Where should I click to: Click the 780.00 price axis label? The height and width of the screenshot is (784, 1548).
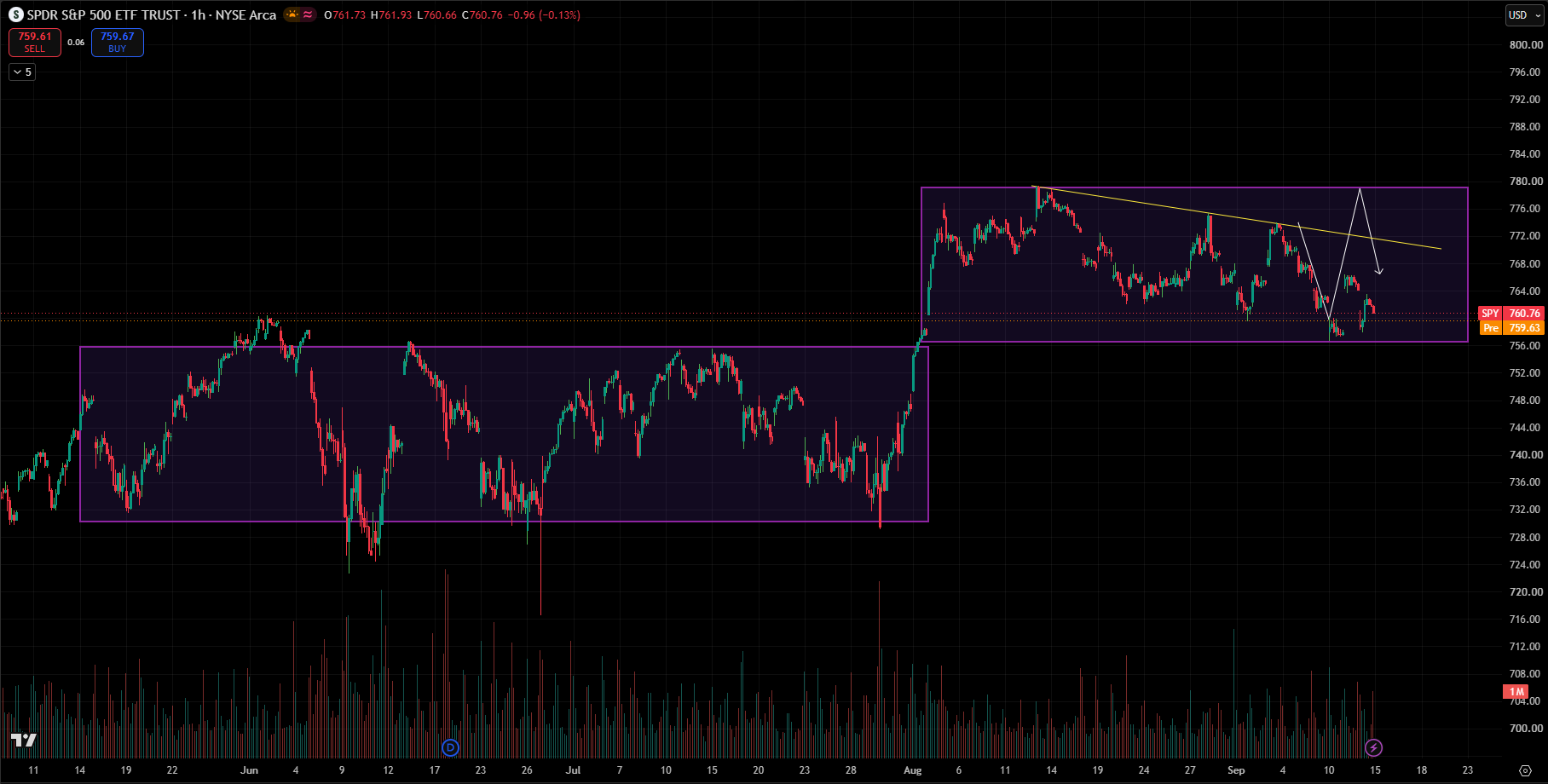[1526, 182]
